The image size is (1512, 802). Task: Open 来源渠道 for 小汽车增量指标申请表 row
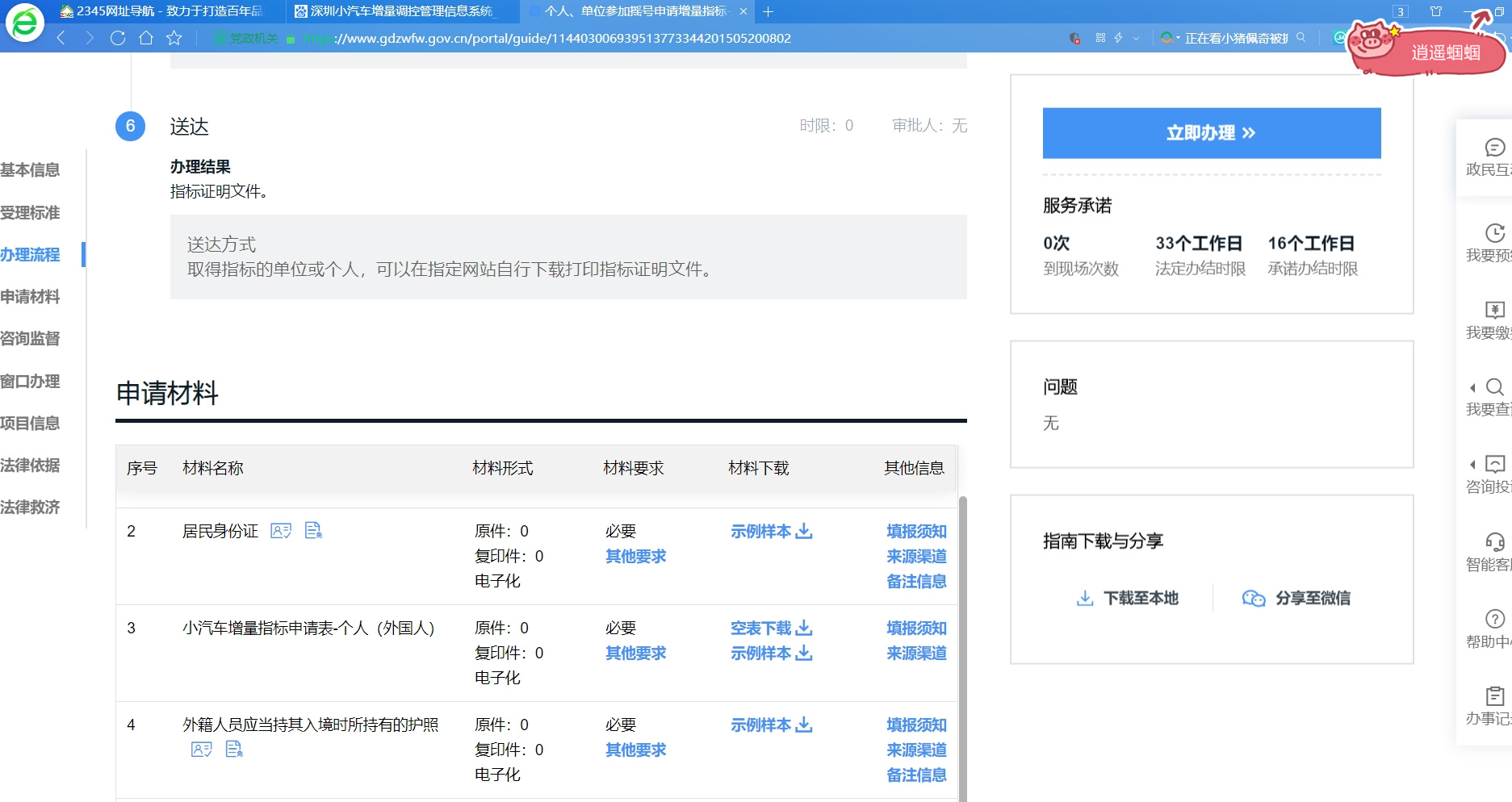pos(916,653)
